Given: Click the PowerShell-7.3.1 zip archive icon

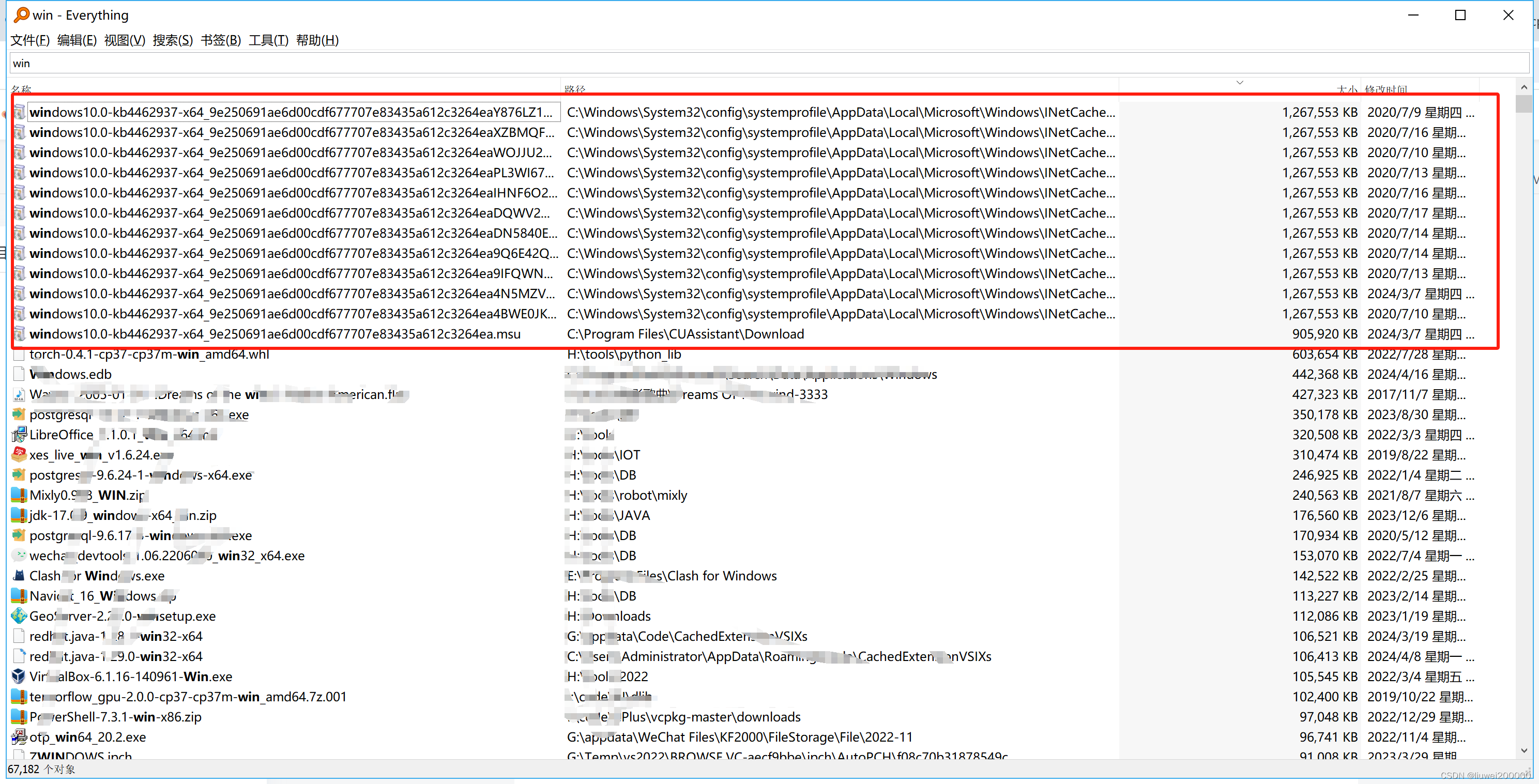Looking at the screenshot, I should coord(18,716).
